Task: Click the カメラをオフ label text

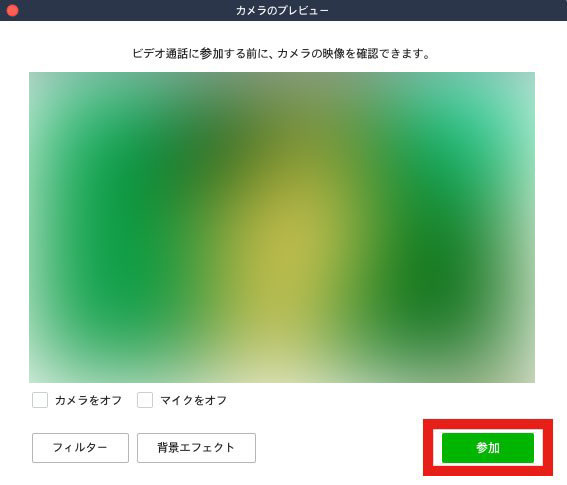Action: (88, 400)
